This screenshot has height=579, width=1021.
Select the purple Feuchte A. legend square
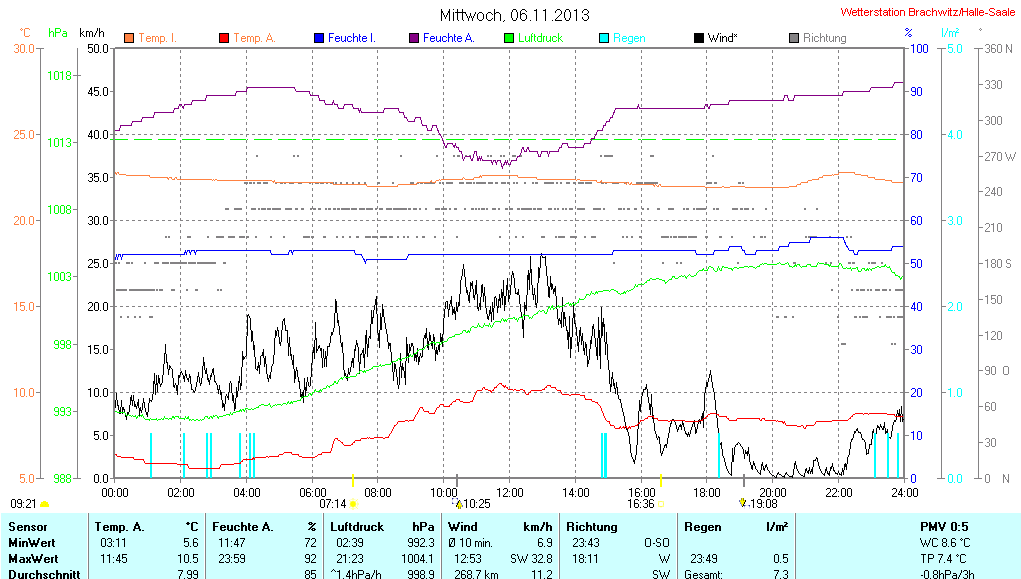coord(413,38)
